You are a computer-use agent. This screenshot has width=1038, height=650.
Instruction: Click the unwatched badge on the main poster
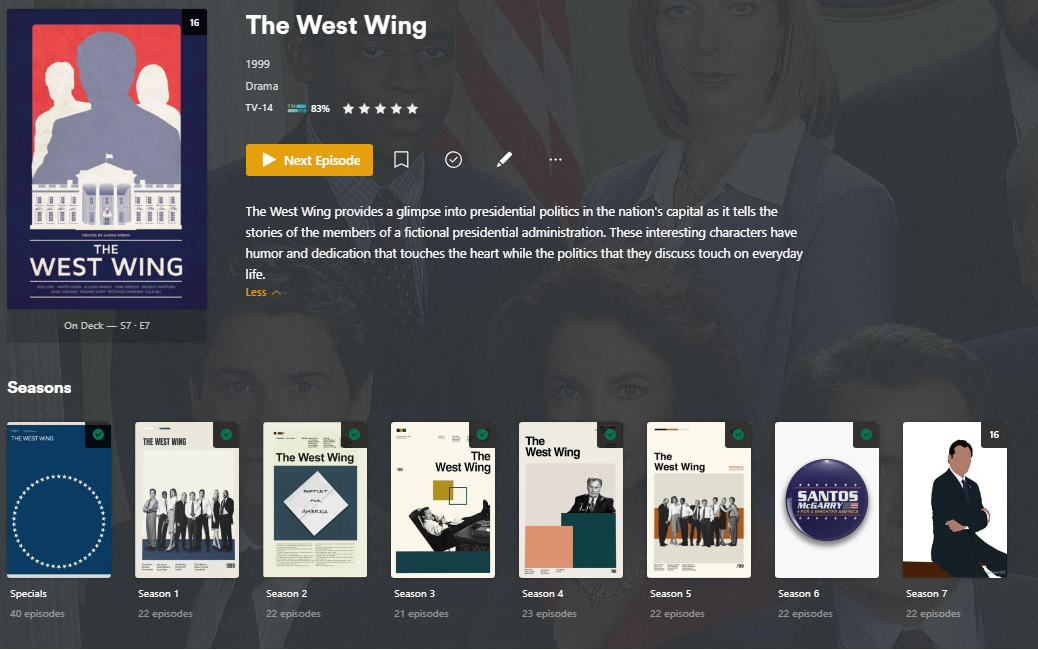pos(195,23)
